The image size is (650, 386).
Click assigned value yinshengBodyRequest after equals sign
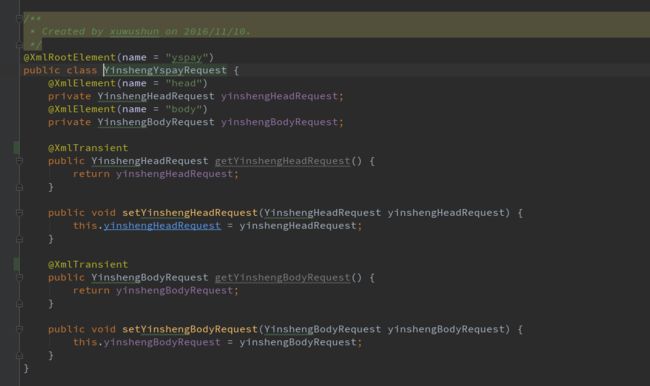[298, 342]
